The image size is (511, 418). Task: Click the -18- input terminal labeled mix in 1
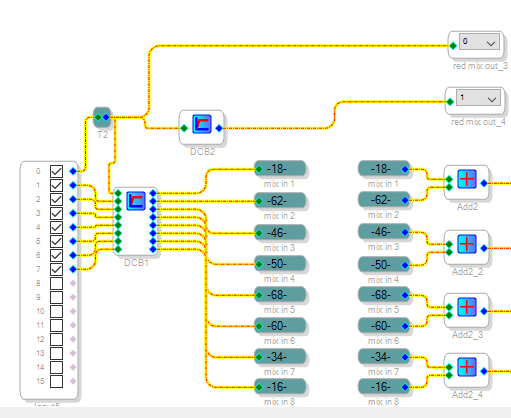pyautogui.click(x=280, y=169)
